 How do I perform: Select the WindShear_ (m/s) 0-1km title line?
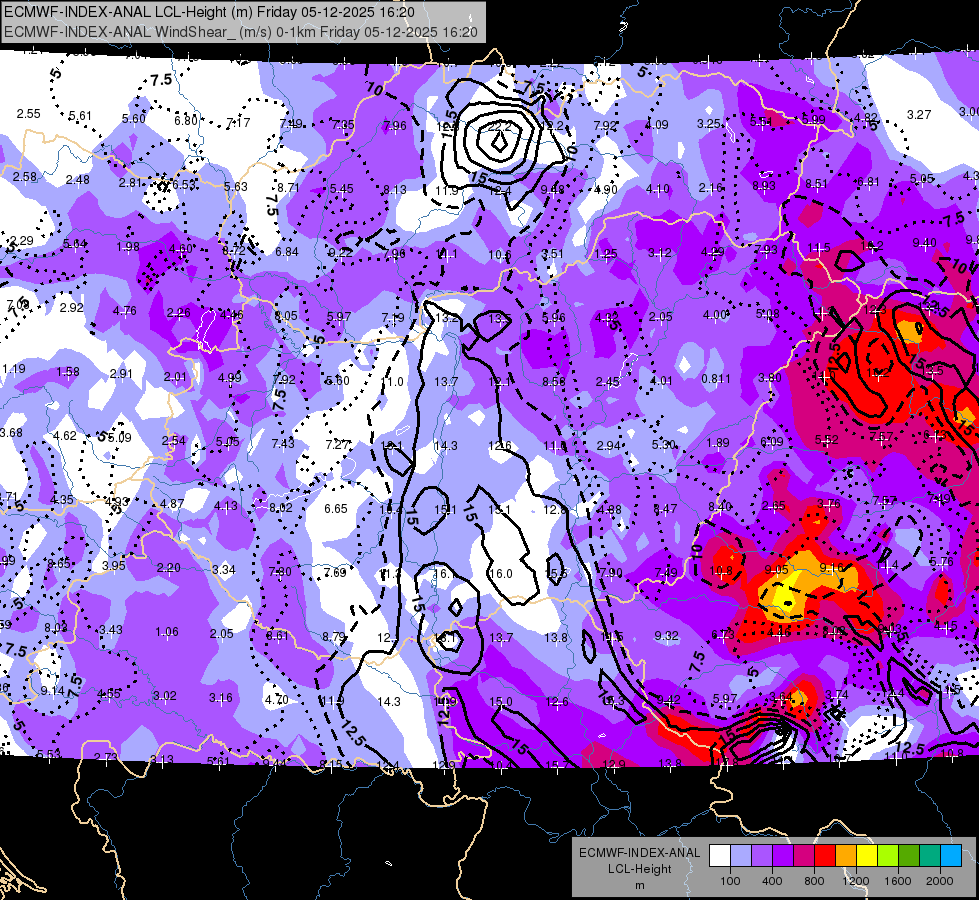click(x=241, y=32)
